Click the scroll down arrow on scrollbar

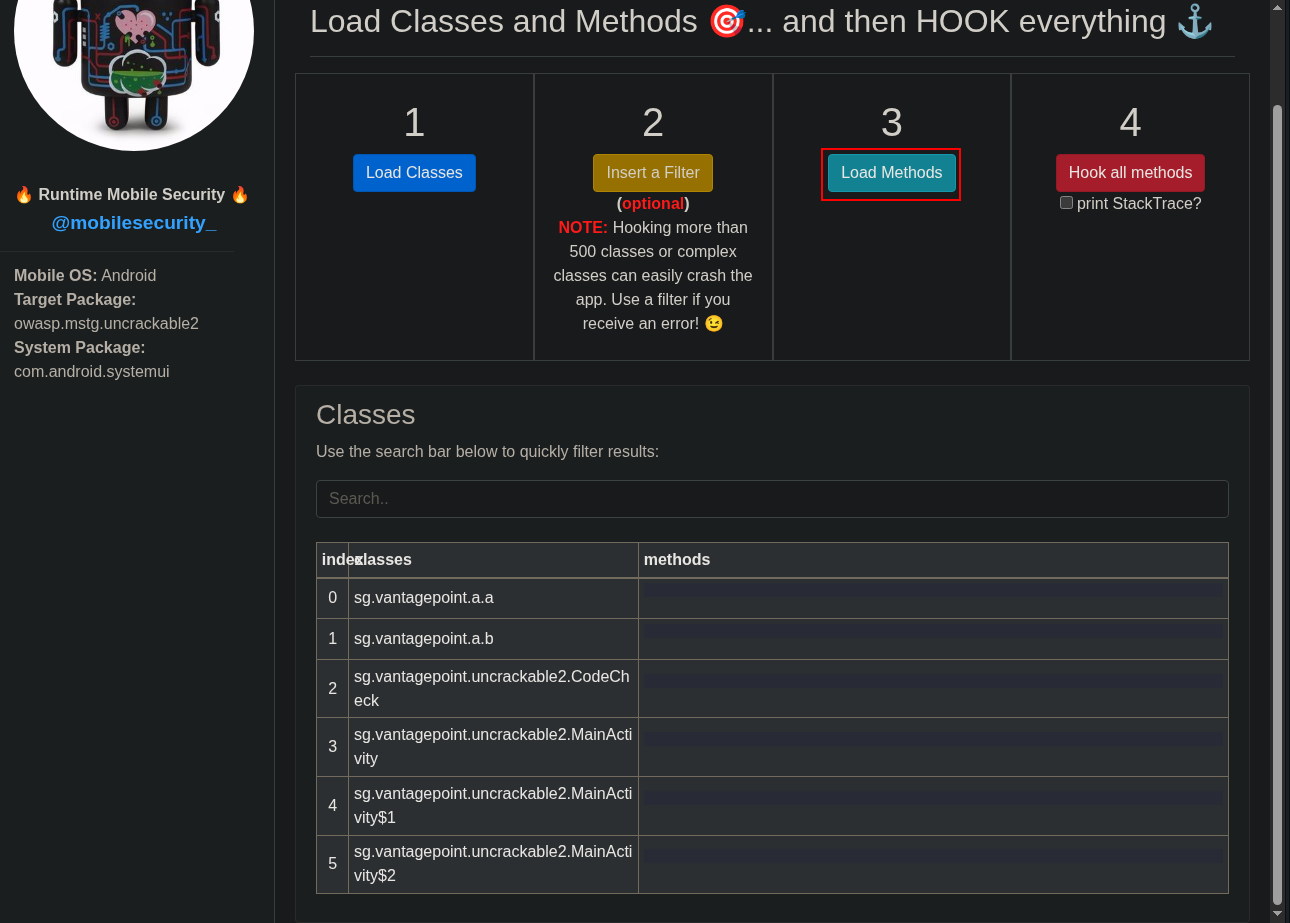(1277, 914)
